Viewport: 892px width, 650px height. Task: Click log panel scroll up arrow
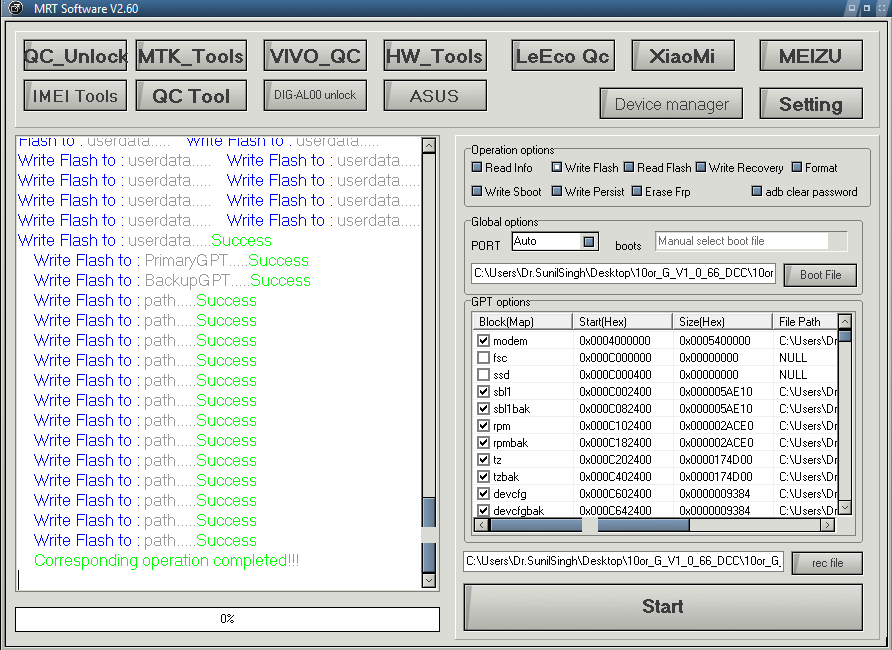pos(429,146)
